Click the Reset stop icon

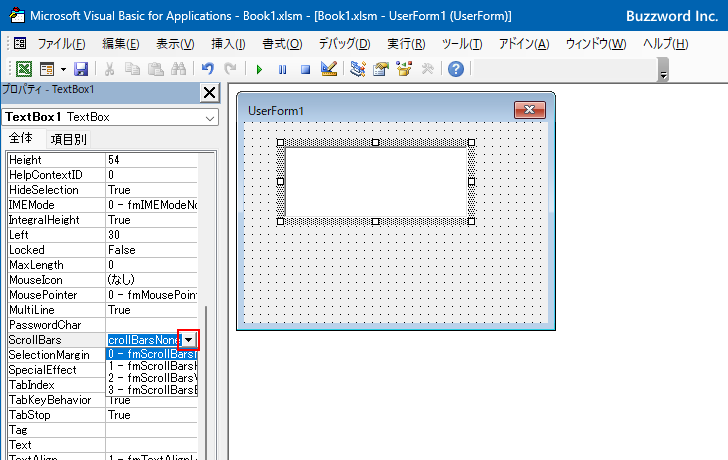[x=306, y=70]
